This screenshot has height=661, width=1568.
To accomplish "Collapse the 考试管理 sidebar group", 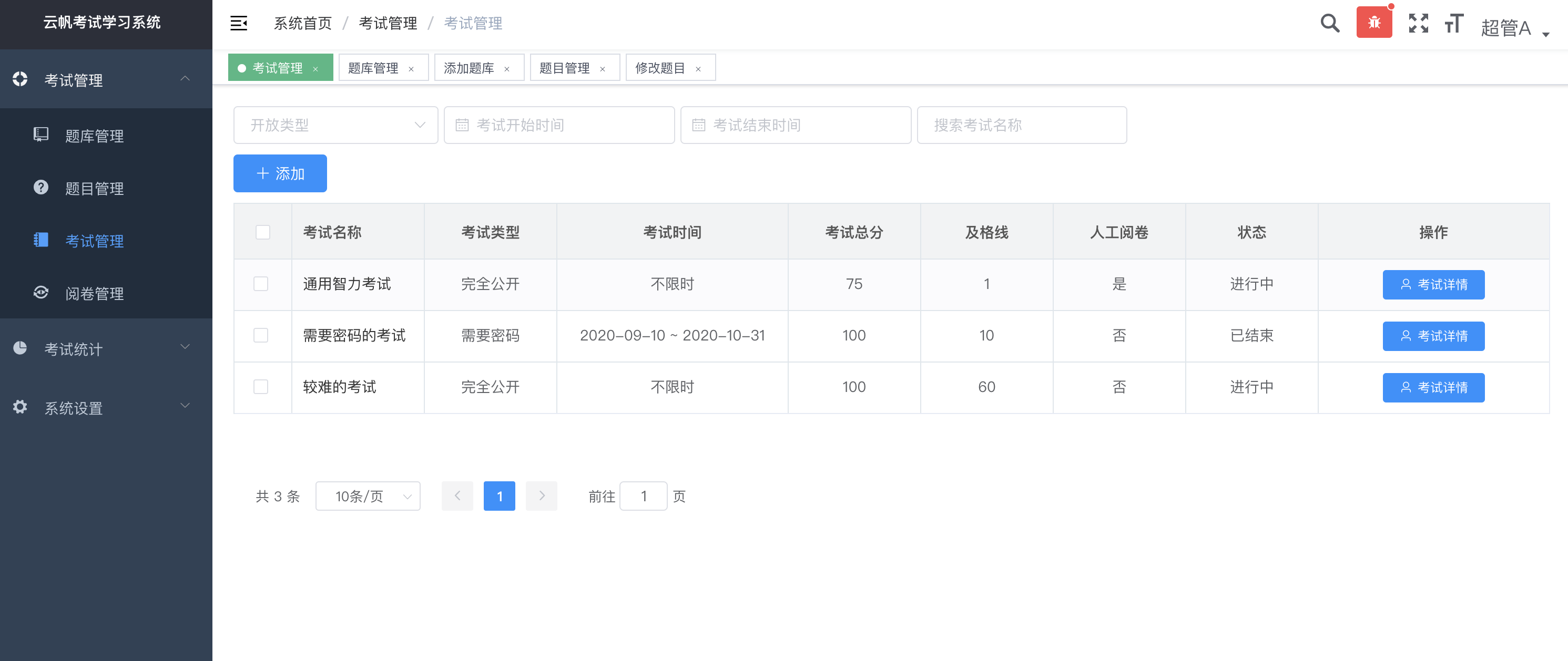I will click(x=106, y=79).
